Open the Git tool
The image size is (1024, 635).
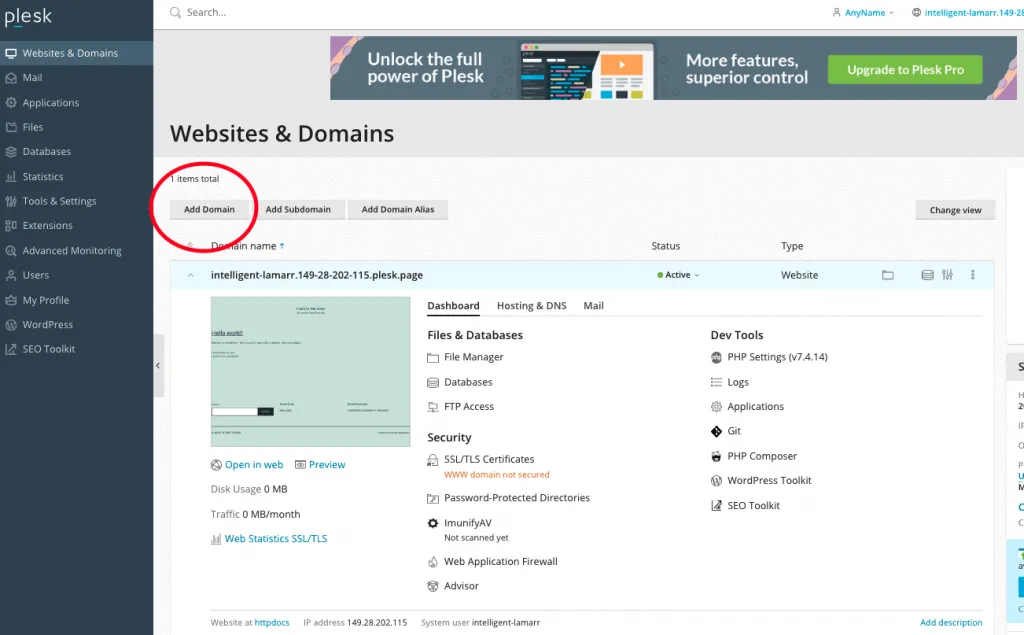click(x=735, y=431)
